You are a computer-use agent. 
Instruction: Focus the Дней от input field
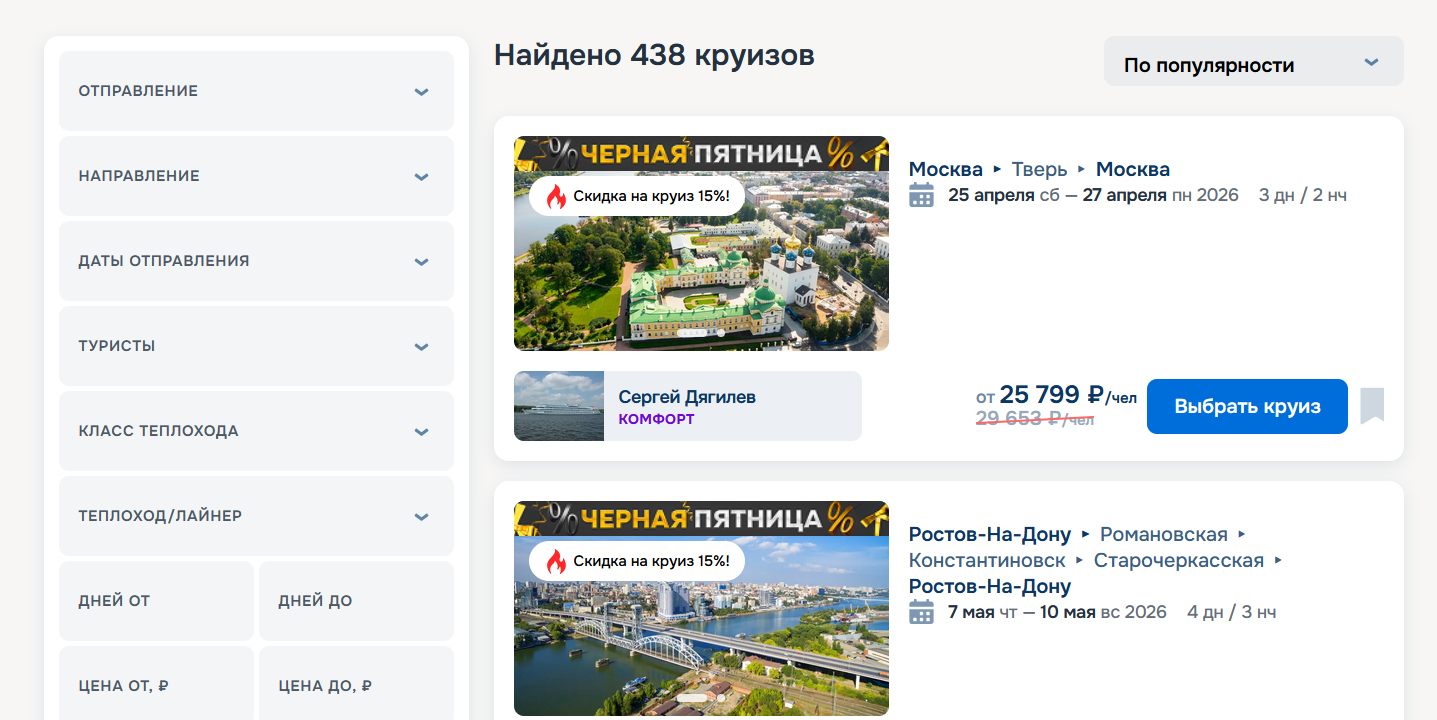pyautogui.click(x=156, y=601)
